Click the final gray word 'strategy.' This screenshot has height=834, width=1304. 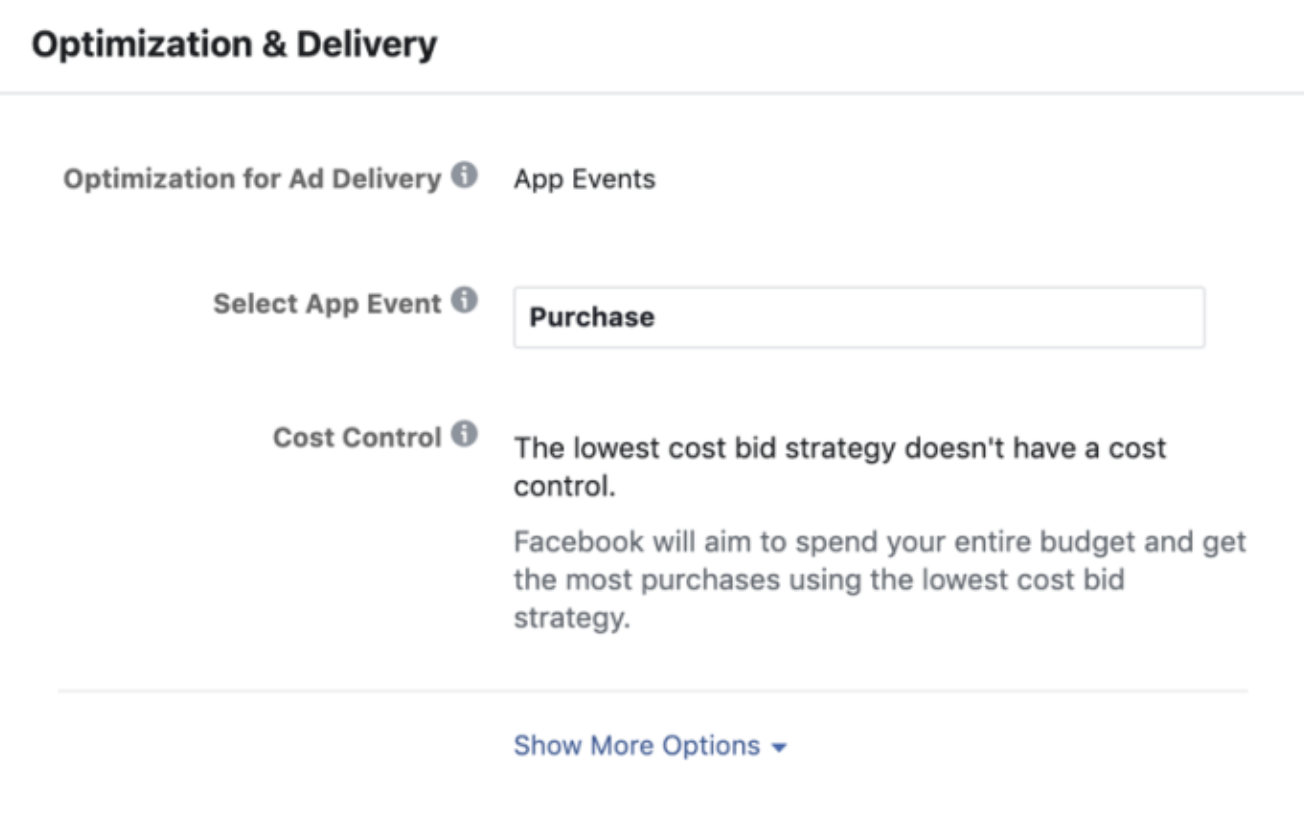[x=572, y=618]
